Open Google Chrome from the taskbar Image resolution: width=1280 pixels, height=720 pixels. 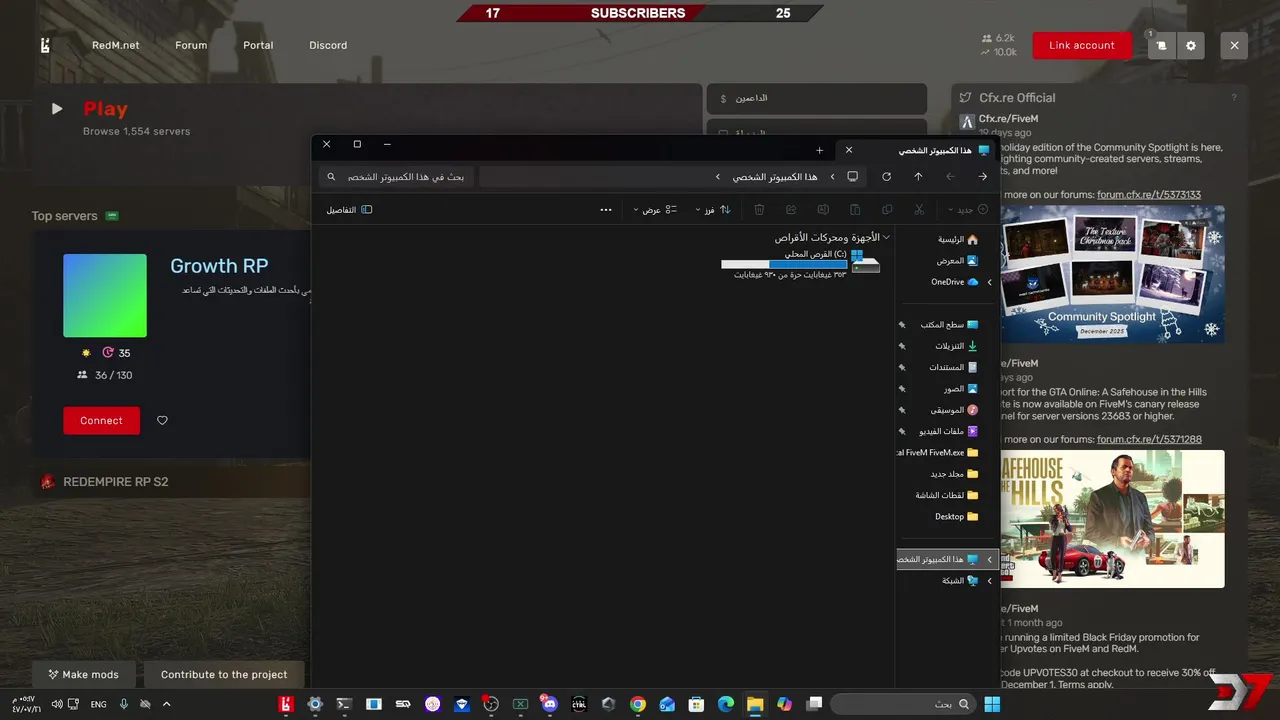click(637, 704)
